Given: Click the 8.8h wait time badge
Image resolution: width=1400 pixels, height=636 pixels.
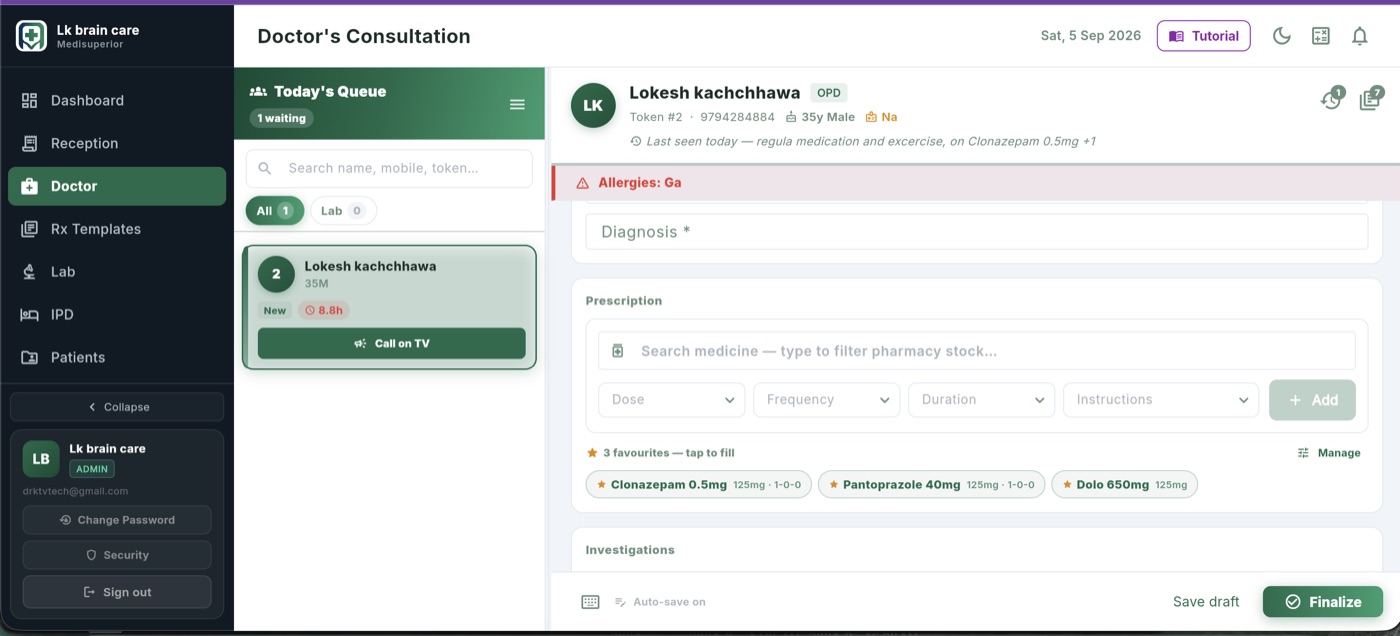Looking at the screenshot, I should [x=324, y=311].
